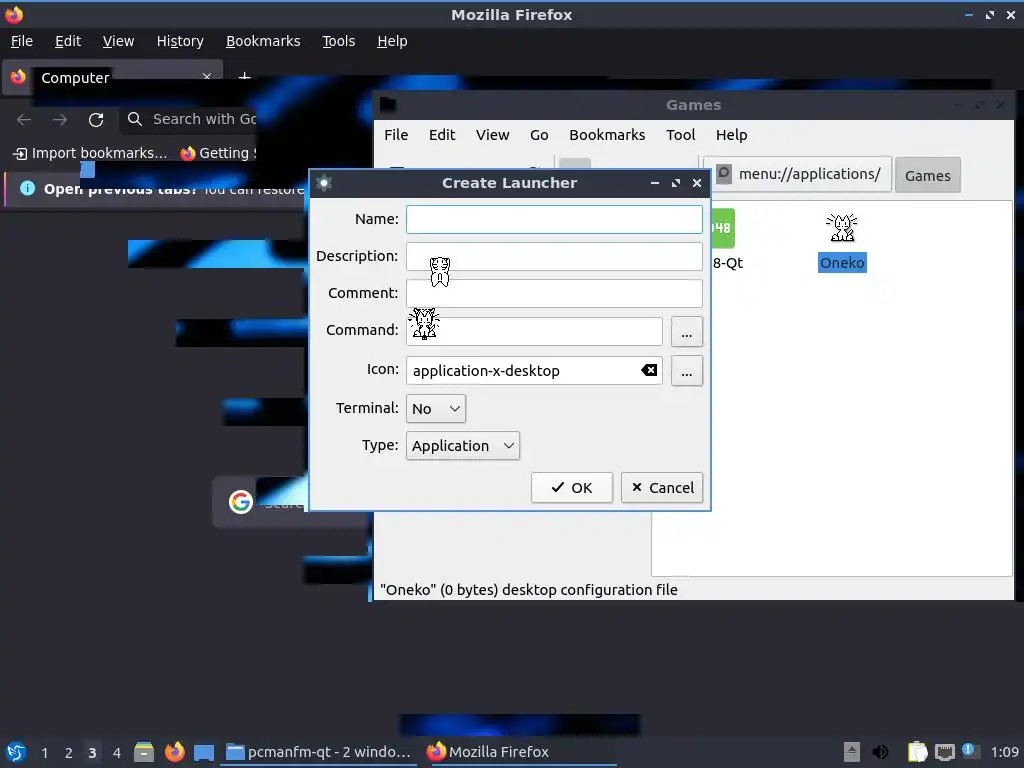Open removable media tray icon
The width and height of the screenshot is (1024, 768).
coord(851,752)
